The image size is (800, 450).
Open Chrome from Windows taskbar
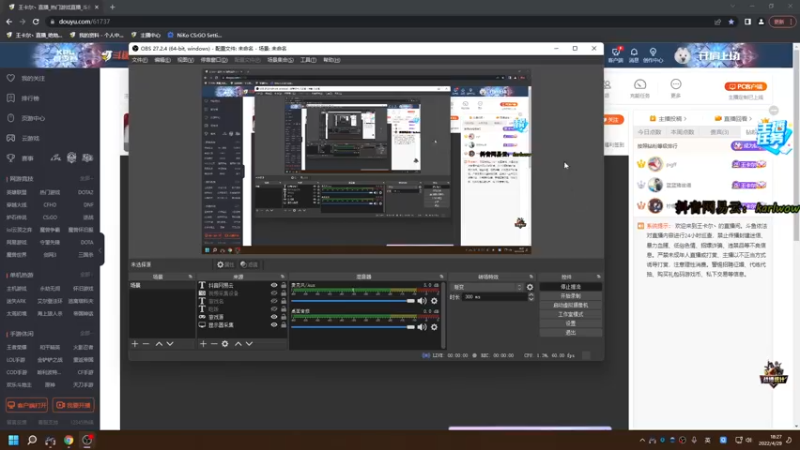pos(68,440)
